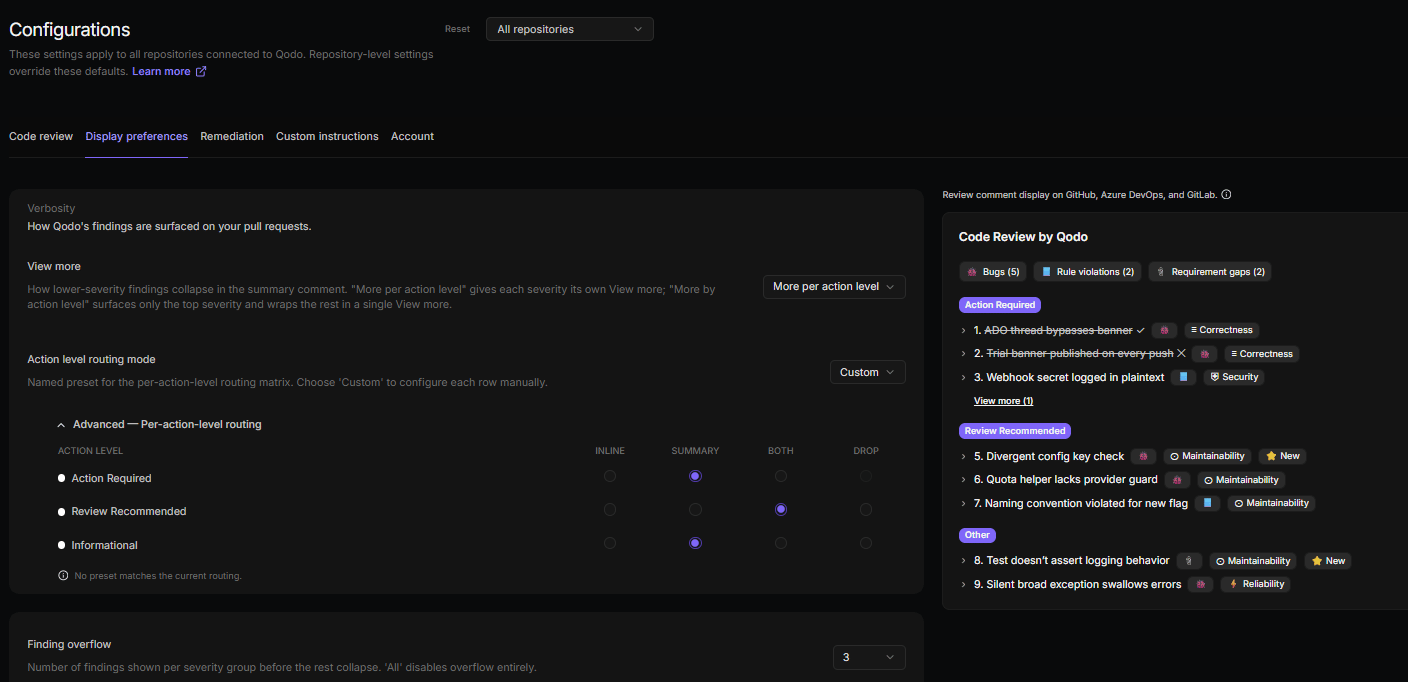This screenshot has height=682, width=1408.
Task: Click the rule icon beside Naming convention violated
Action: (1208, 503)
